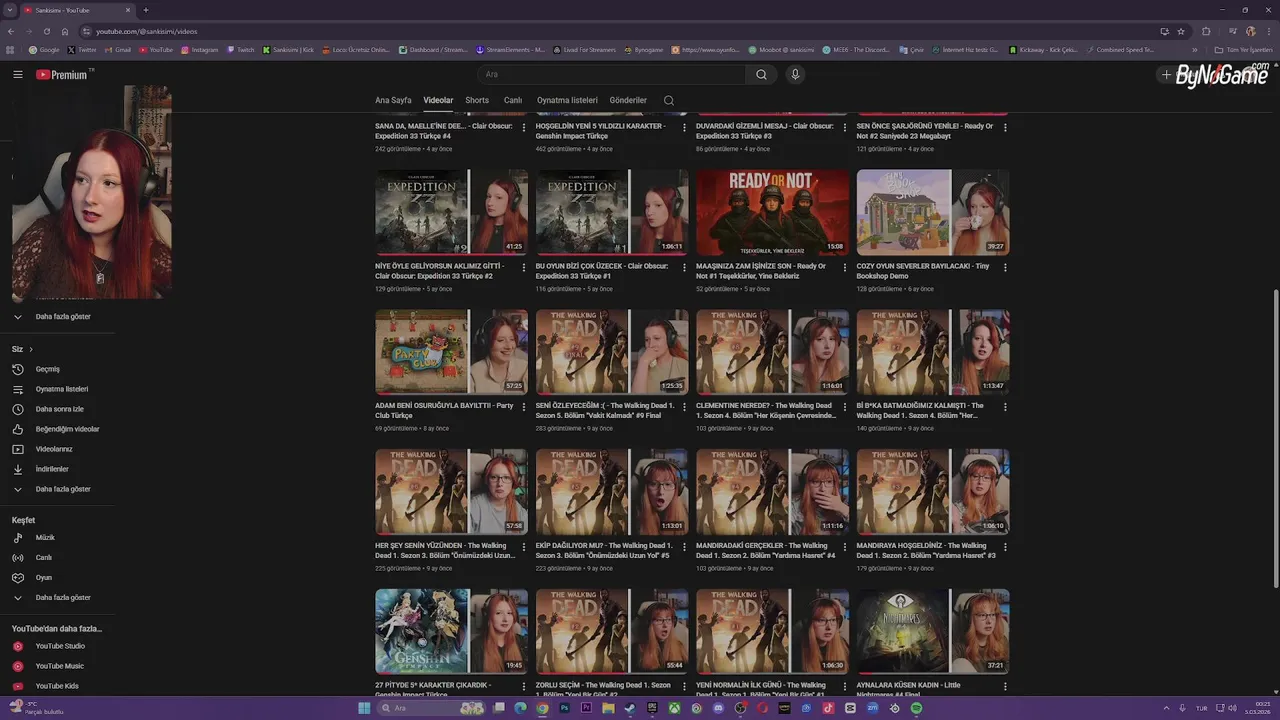Open Tüm Yer İşaretleri bookmarks folder
The image size is (1280, 720).
pos(1242,49)
